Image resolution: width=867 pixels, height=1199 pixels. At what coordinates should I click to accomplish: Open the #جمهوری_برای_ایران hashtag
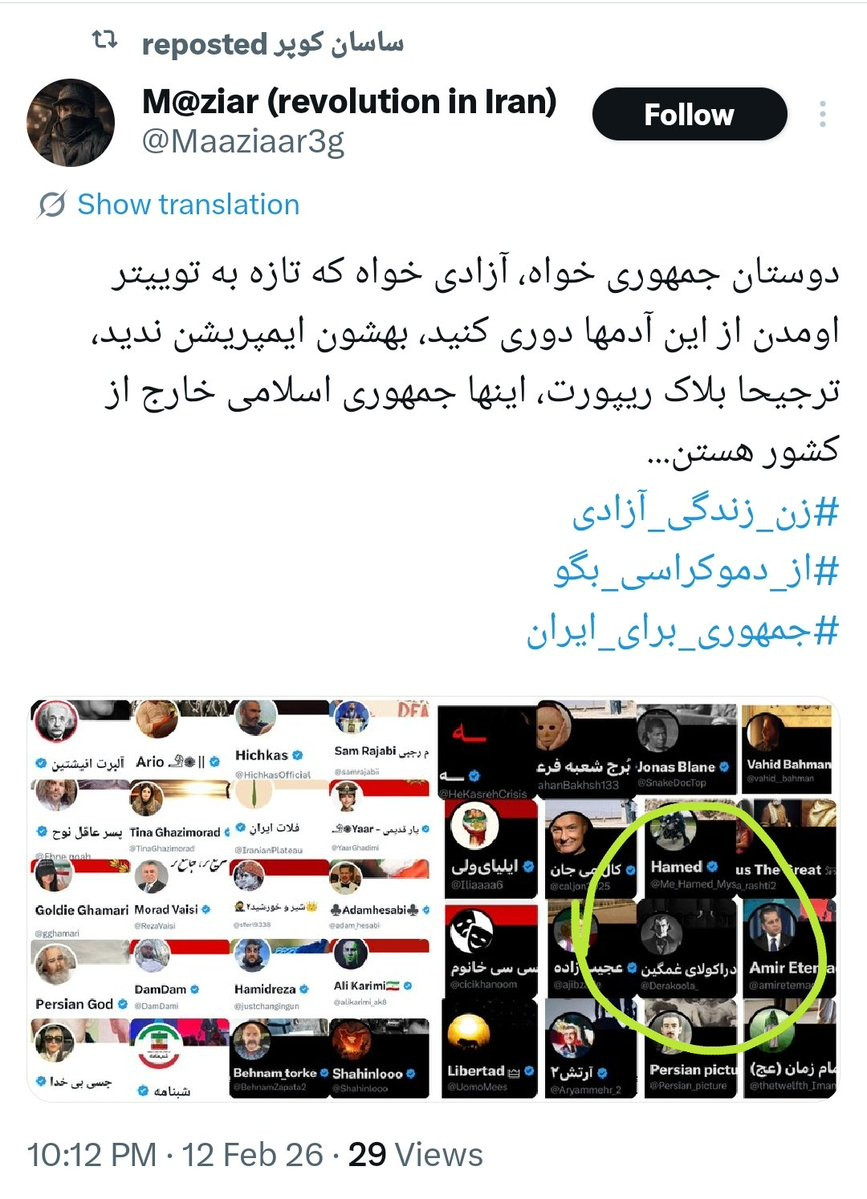click(683, 633)
